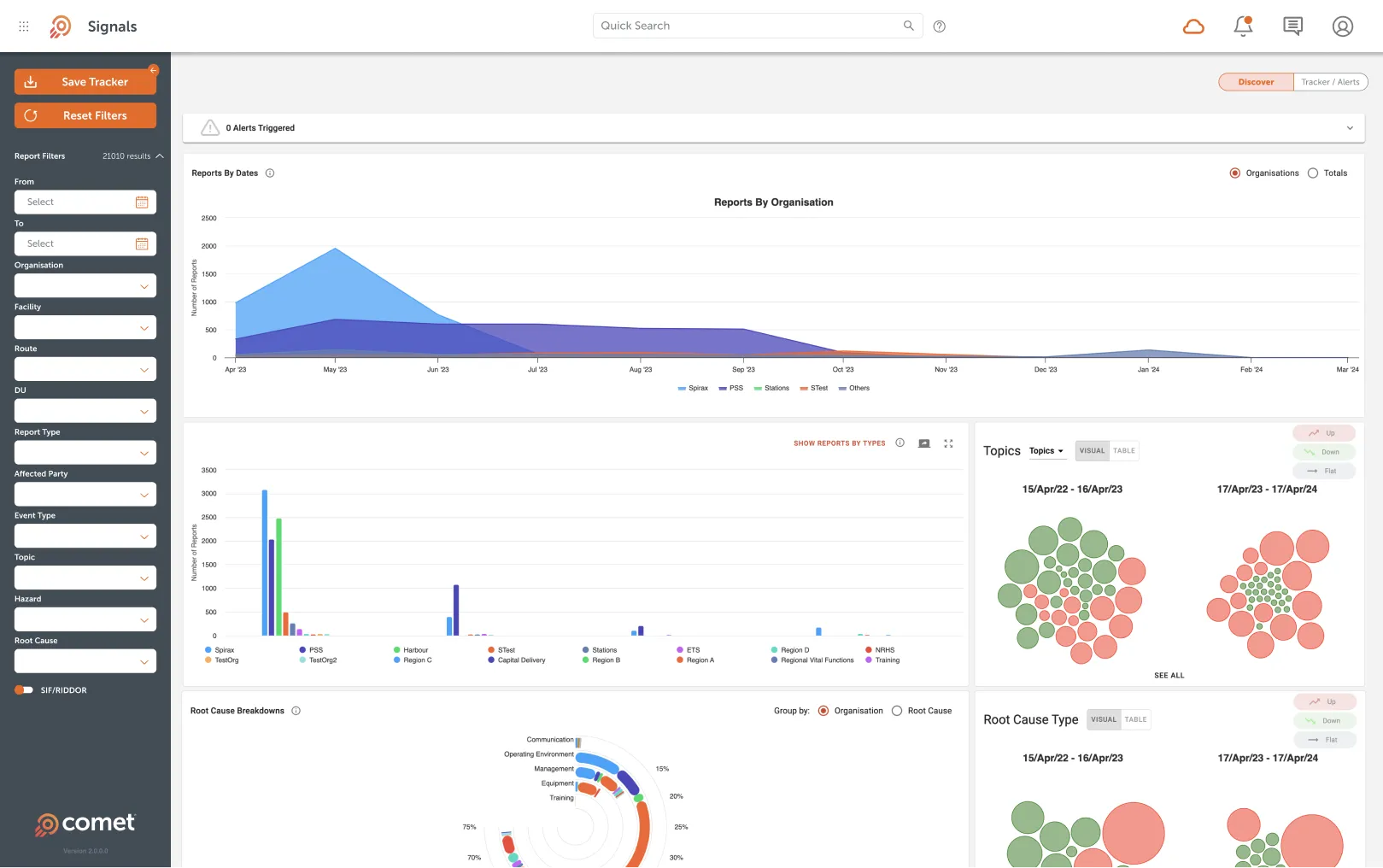Collapse the Report Filters section
The height and width of the screenshot is (868, 1383).
[x=160, y=156]
